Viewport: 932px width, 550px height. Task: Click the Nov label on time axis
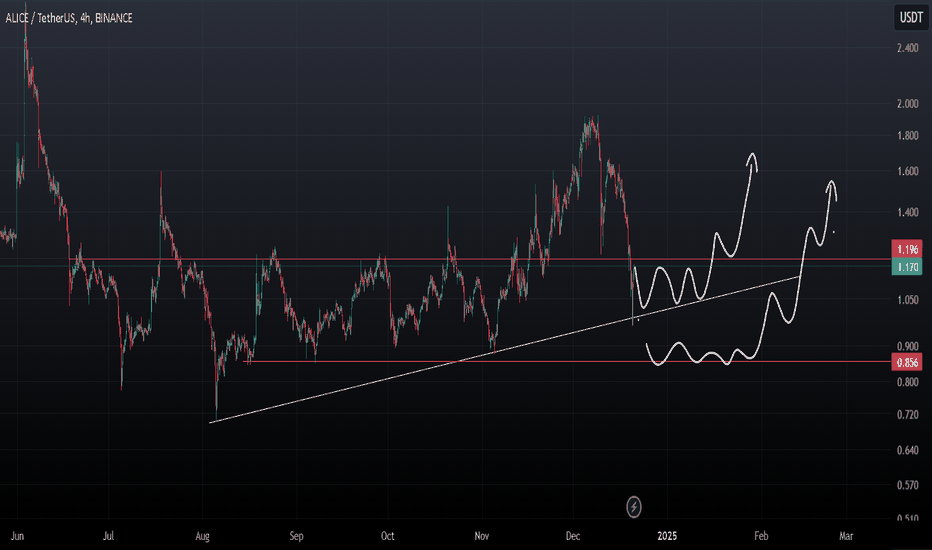coord(481,536)
